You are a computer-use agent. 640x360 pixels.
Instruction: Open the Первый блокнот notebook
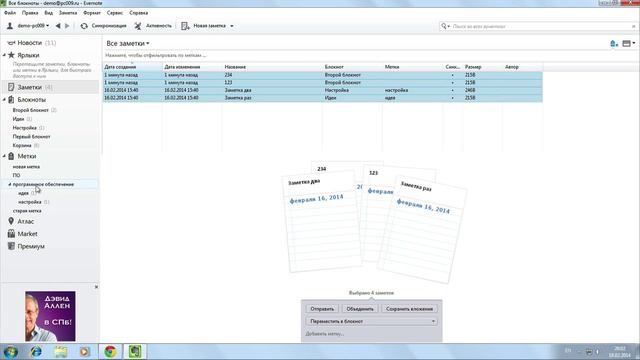(31, 137)
